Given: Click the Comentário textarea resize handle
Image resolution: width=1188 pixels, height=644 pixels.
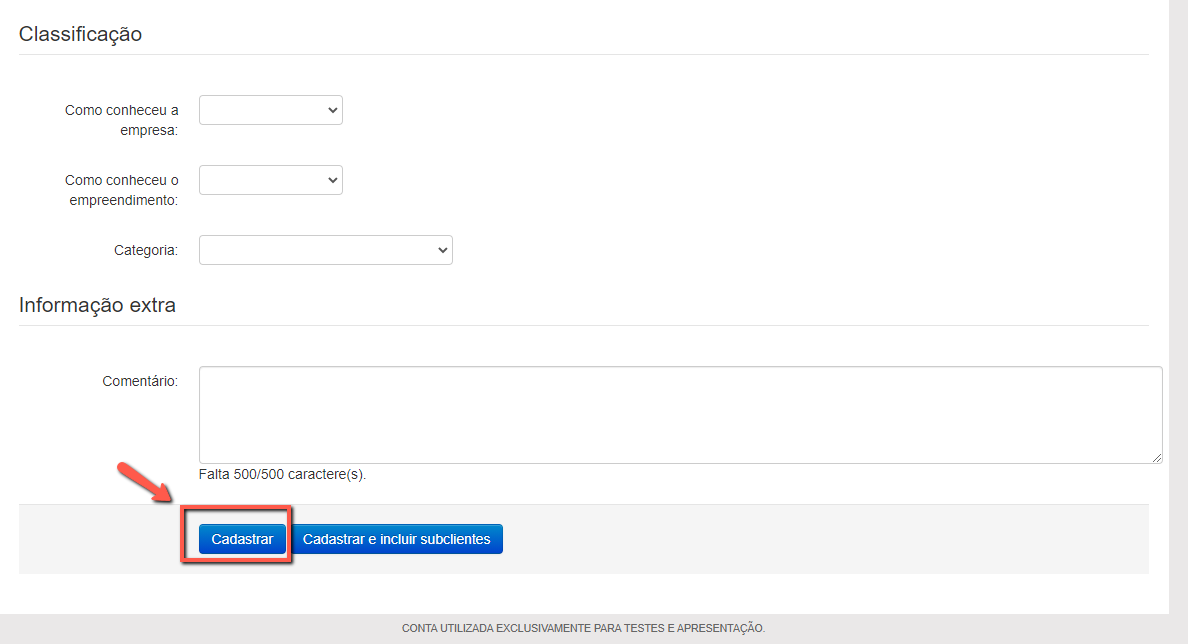Looking at the screenshot, I should point(1157,457).
